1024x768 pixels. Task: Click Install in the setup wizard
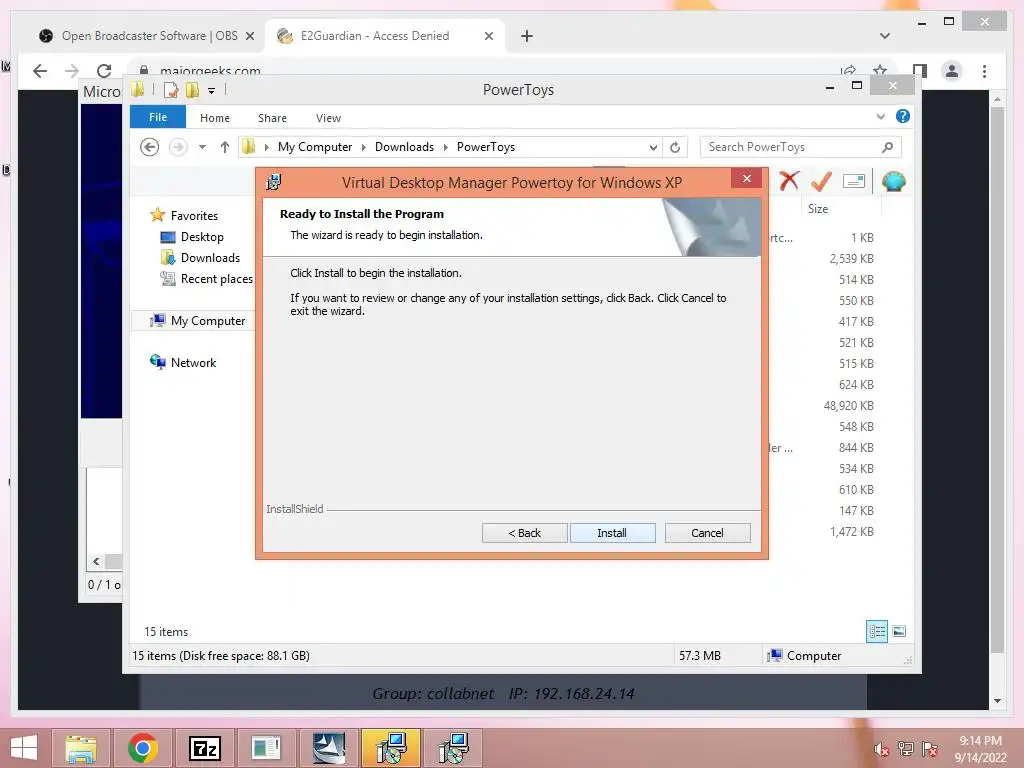pyautogui.click(x=612, y=533)
